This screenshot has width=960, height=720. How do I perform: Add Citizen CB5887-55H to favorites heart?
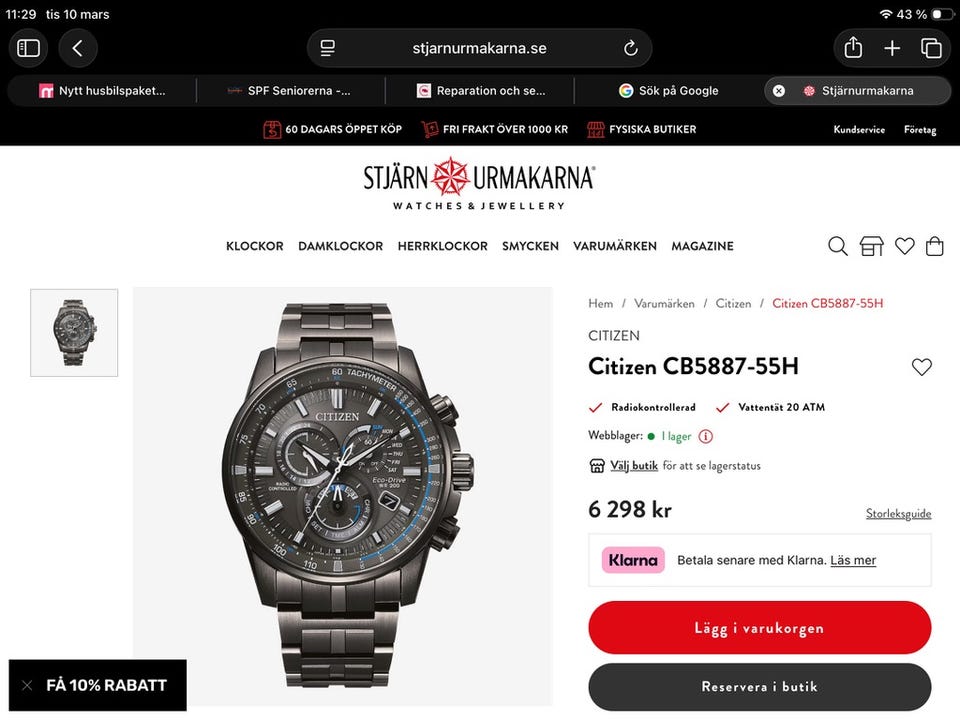coord(921,367)
